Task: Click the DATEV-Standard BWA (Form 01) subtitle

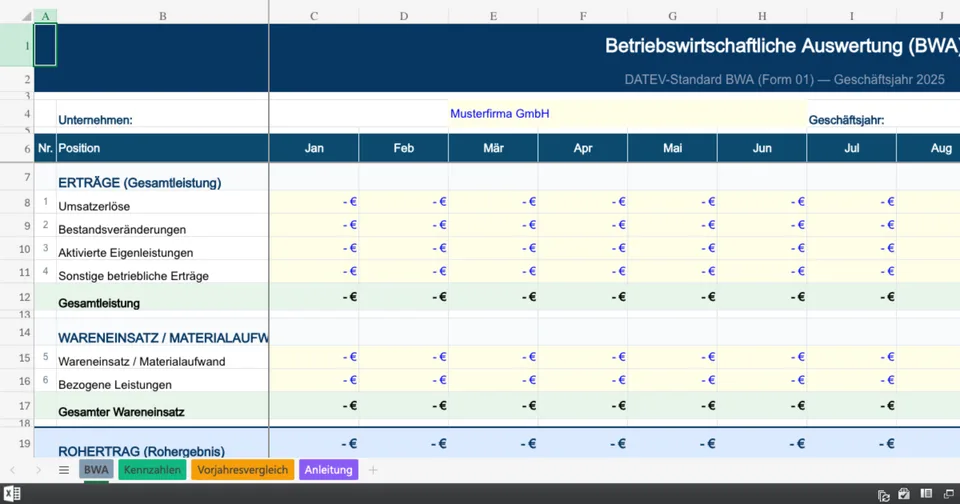Action: (x=784, y=80)
